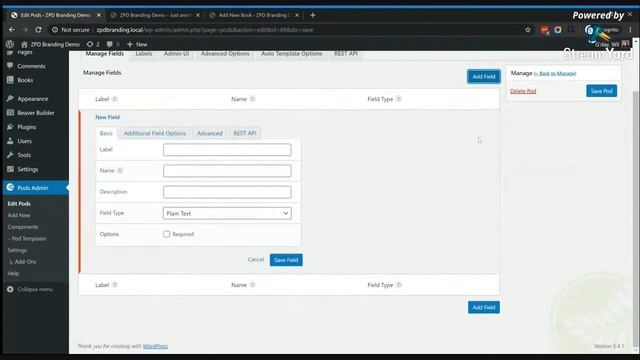Switch to the Auto Template Options tab
This screenshot has width=640, height=360.
(x=291, y=54)
